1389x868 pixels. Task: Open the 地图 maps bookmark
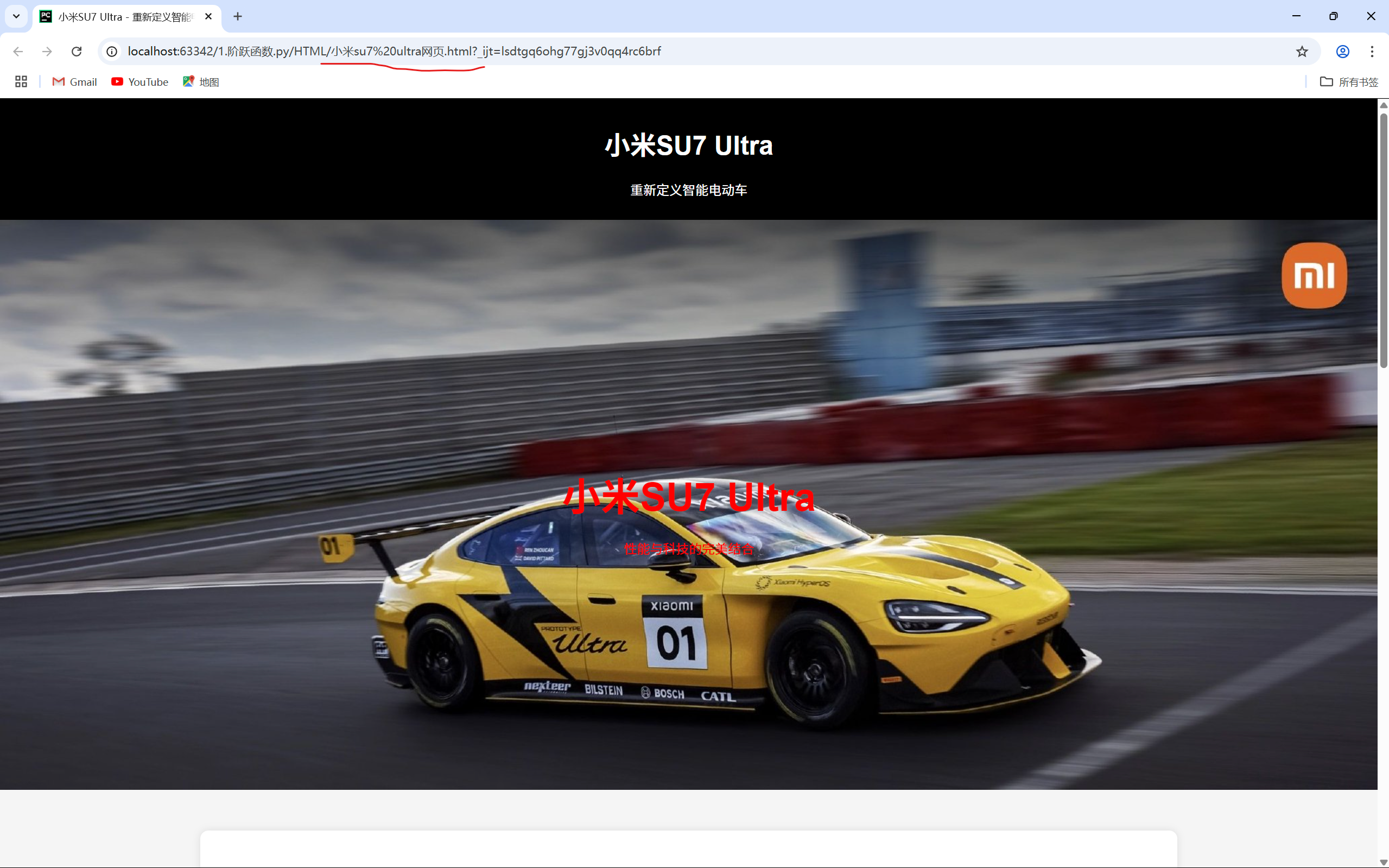point(201,82)
